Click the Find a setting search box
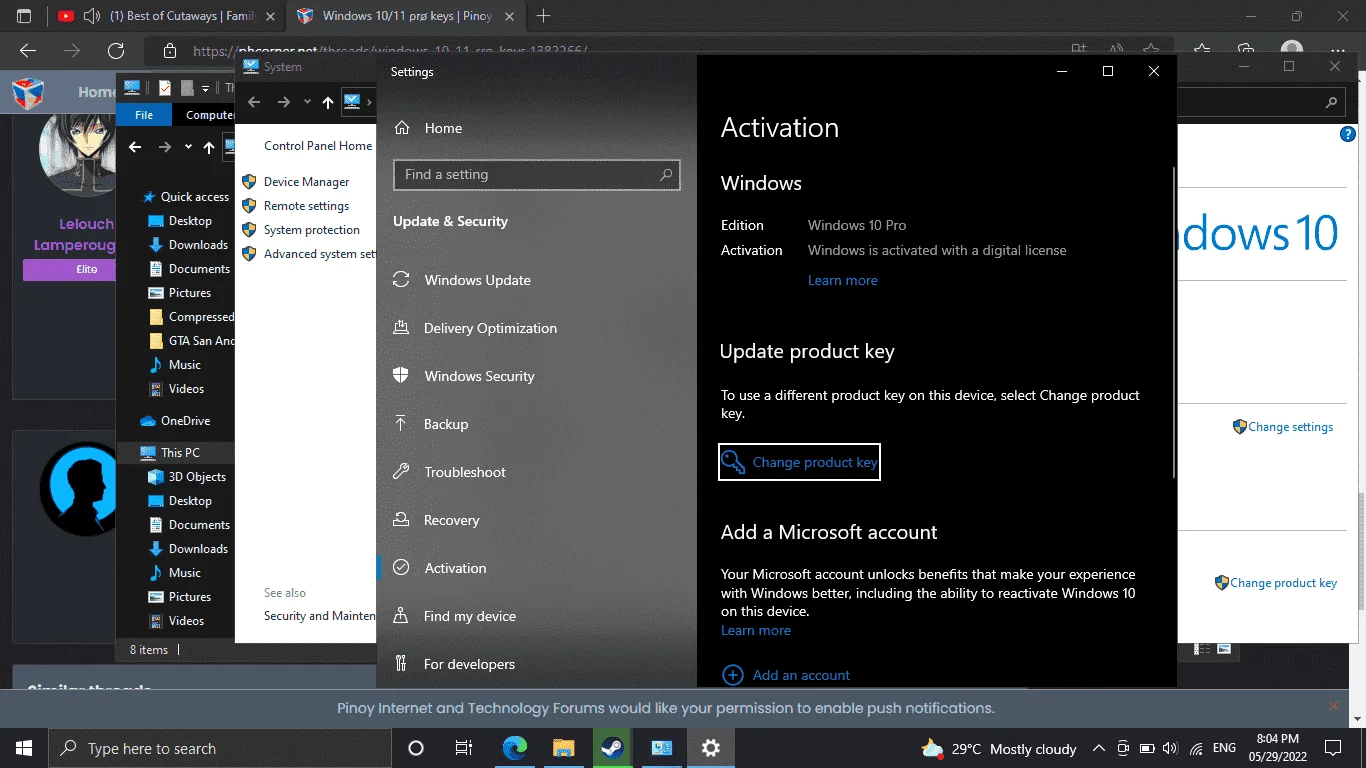The width and height of the screenshot is (1366, 768). click(536, 174)
